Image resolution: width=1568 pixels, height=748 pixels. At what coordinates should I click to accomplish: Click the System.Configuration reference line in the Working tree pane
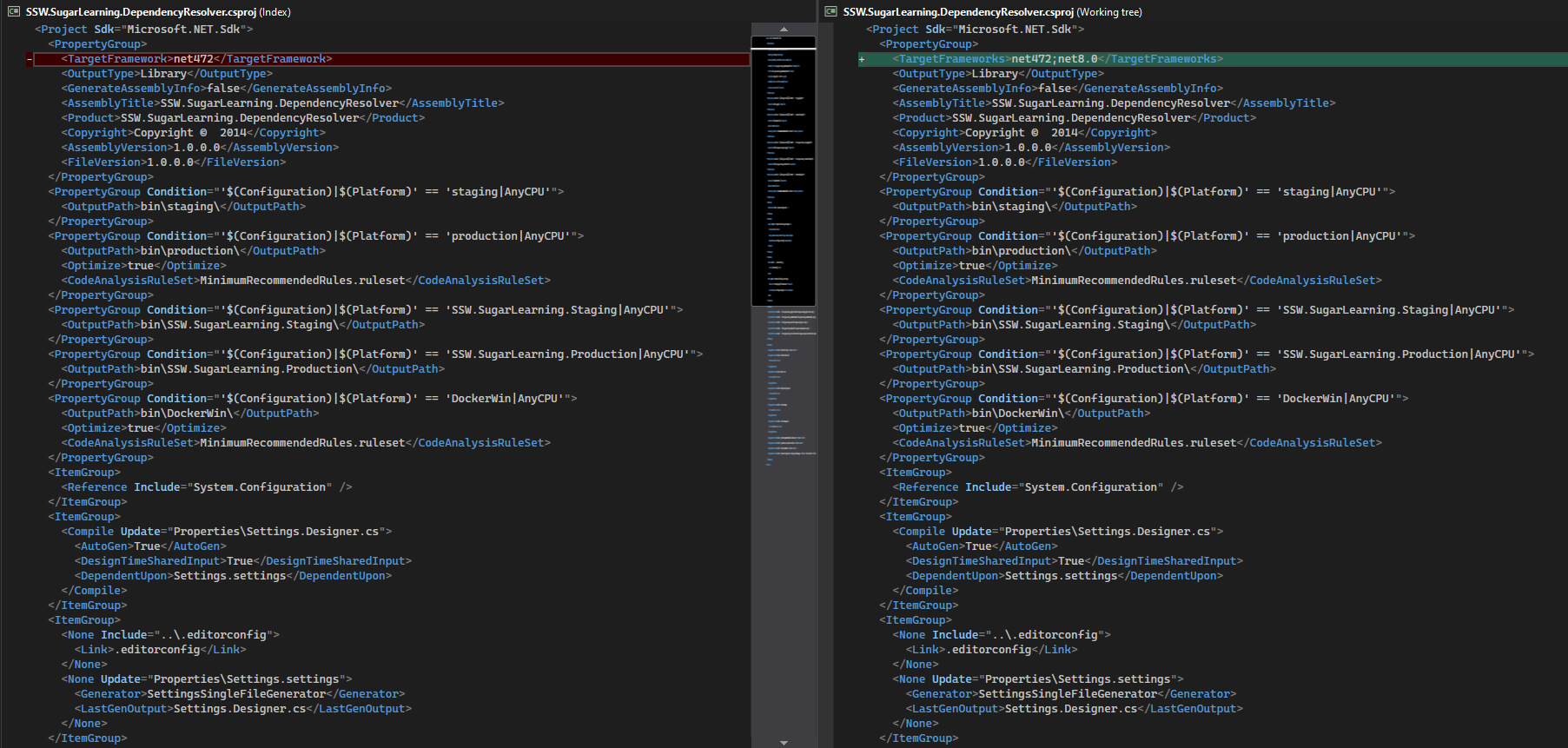1041,487
